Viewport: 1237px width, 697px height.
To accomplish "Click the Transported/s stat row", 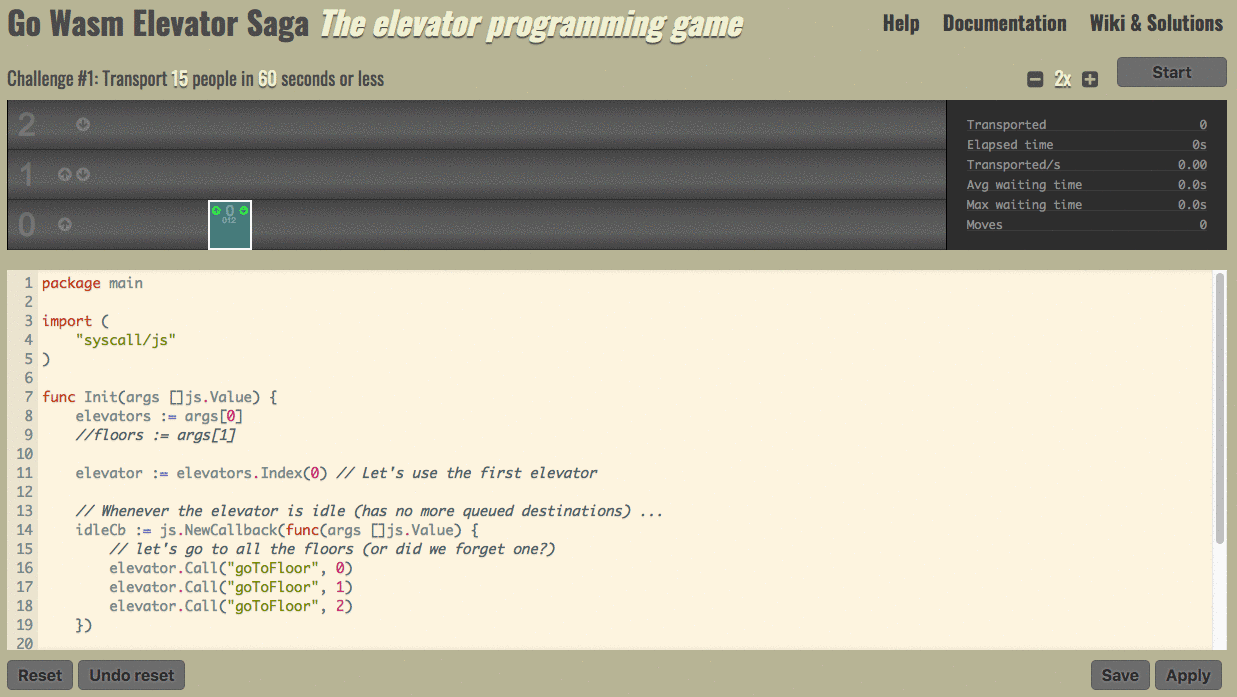I will (x=1086, y=165).
